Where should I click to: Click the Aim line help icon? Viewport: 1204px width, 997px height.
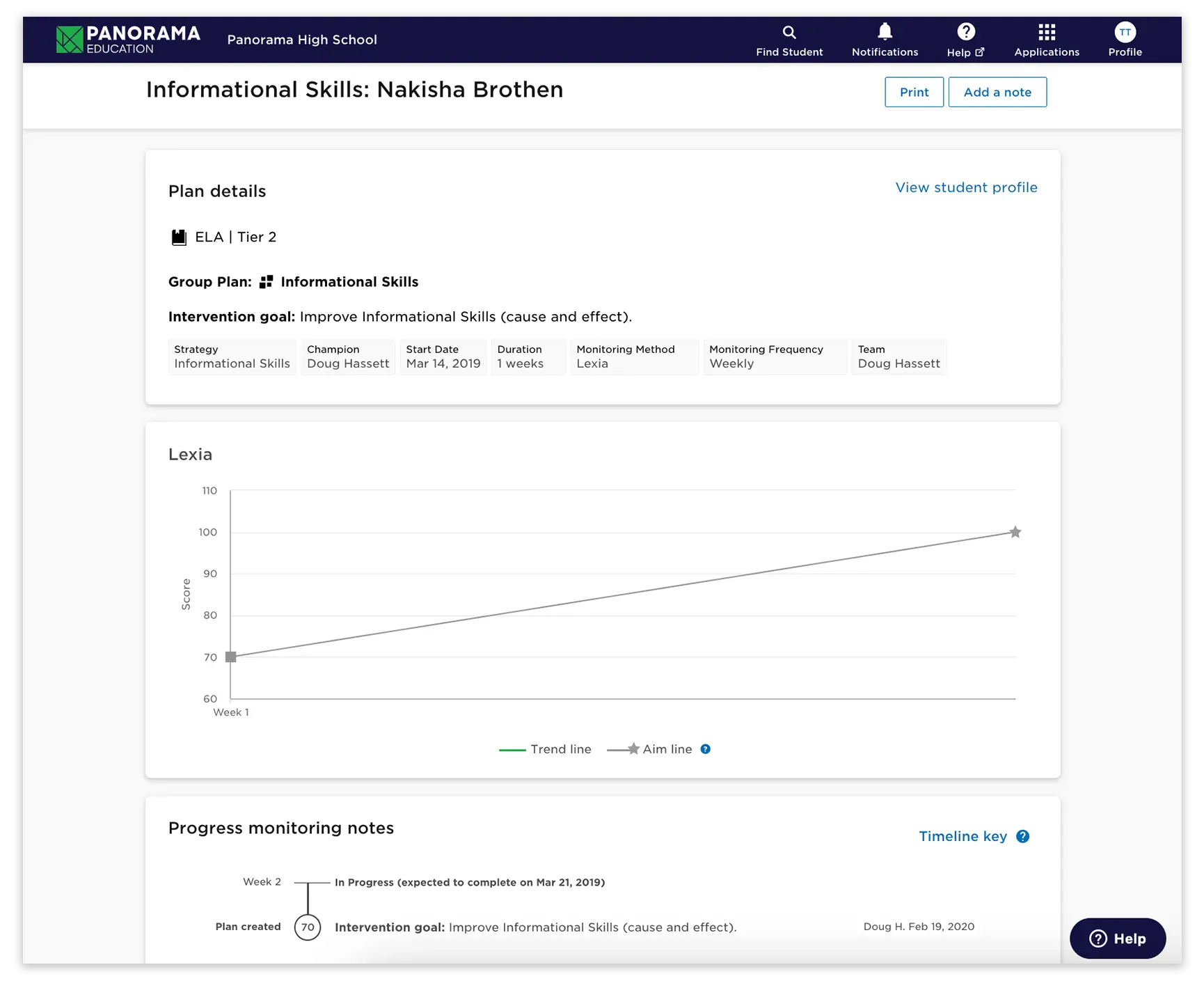(705, 749)
